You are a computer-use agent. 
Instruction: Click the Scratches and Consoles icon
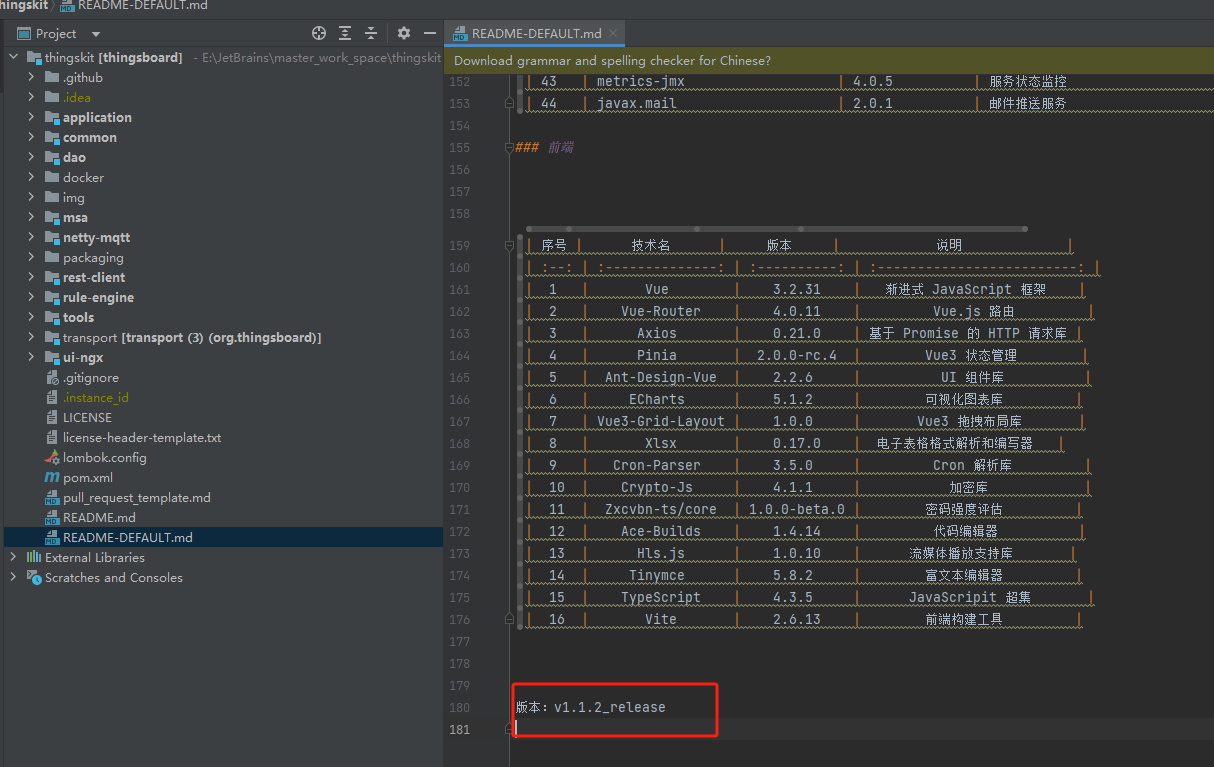click(x=34, y=577)
